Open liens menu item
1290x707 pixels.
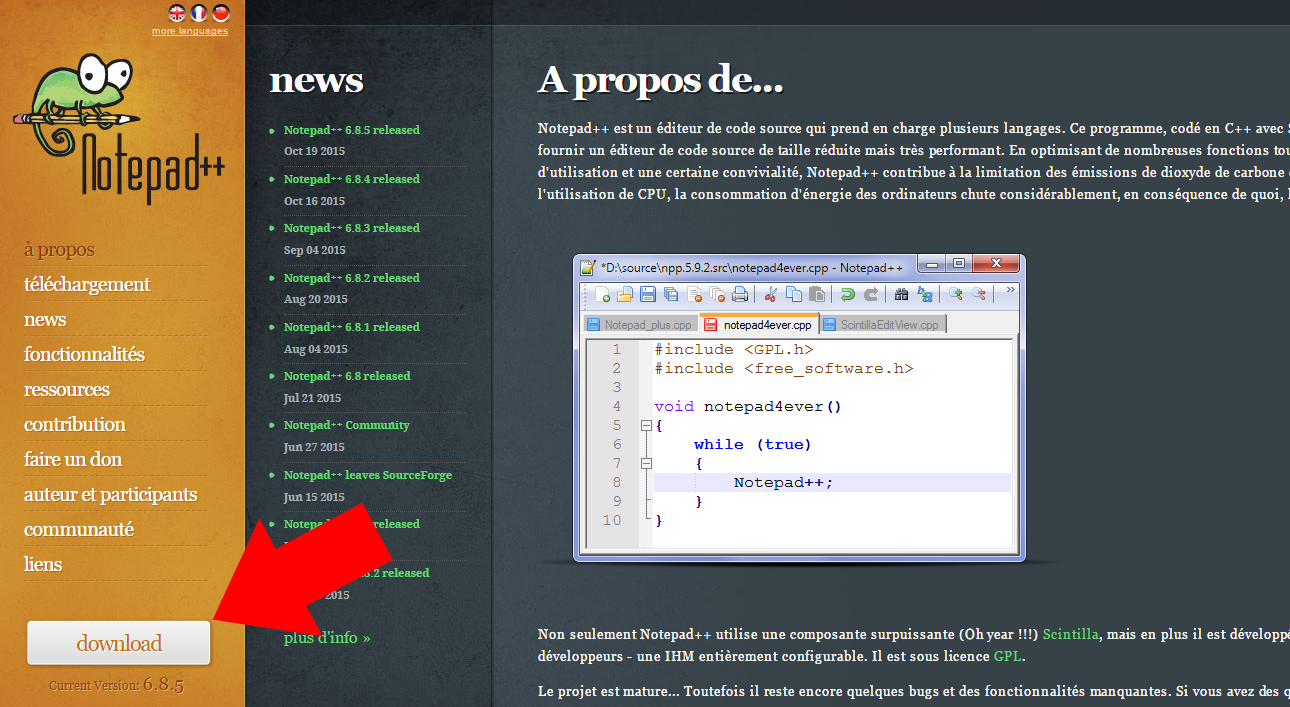point(43,564)
